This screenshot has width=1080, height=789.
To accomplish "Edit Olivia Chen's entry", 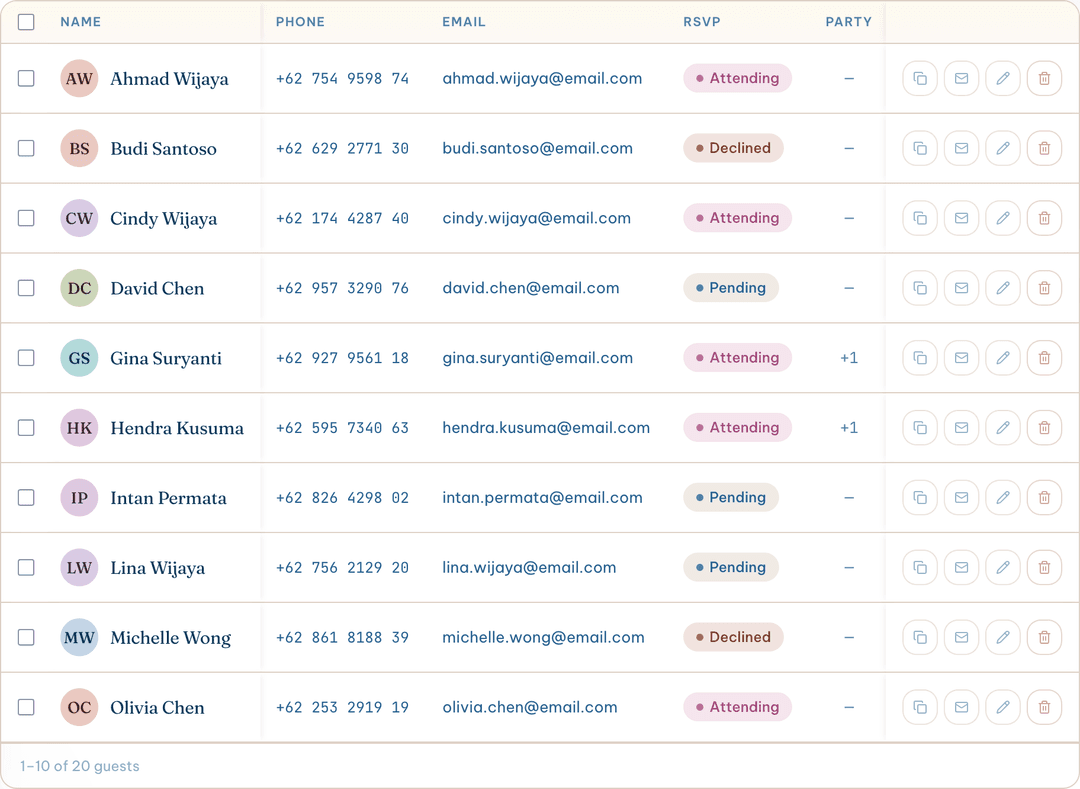I will pos(1003,707).
